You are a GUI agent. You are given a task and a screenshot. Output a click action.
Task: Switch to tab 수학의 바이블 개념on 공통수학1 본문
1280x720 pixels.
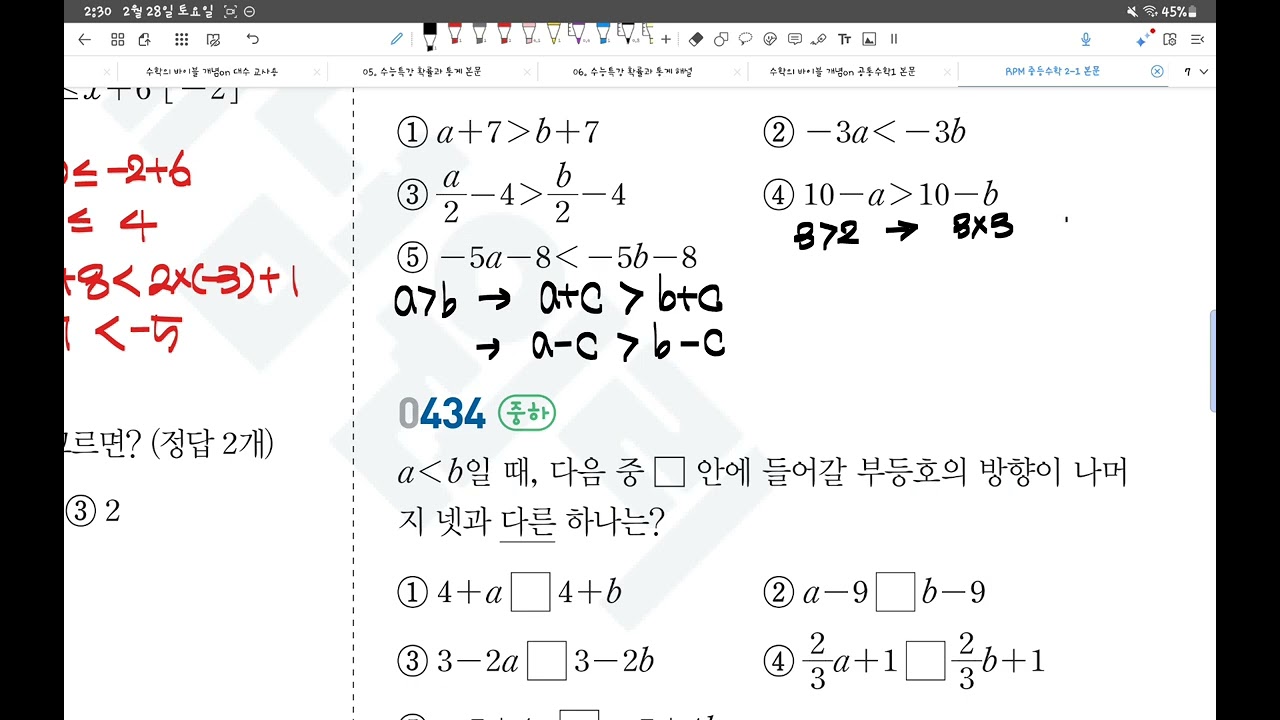843,72
